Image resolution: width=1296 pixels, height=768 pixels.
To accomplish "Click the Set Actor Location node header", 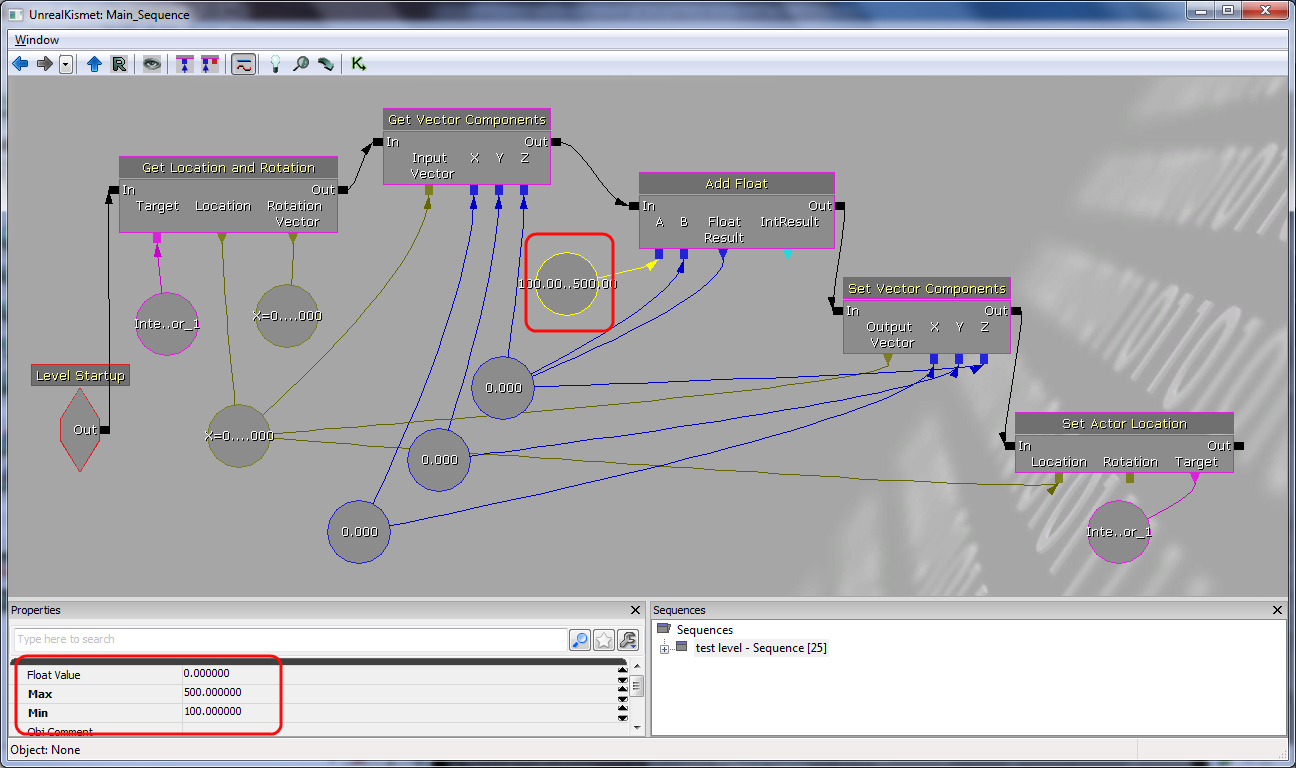I will (x=1124, y=423).
